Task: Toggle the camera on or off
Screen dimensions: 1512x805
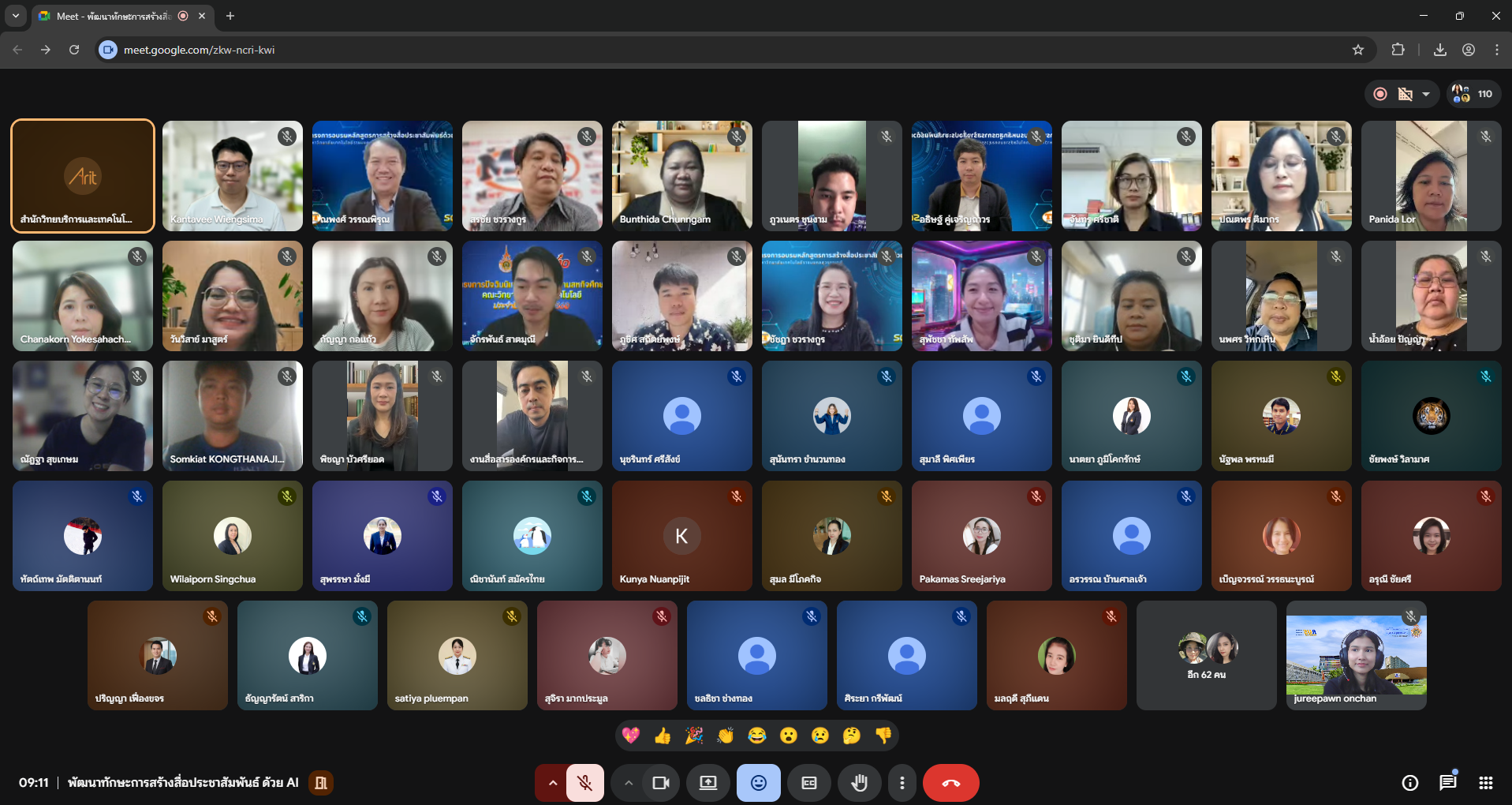Action: (660, 783)
